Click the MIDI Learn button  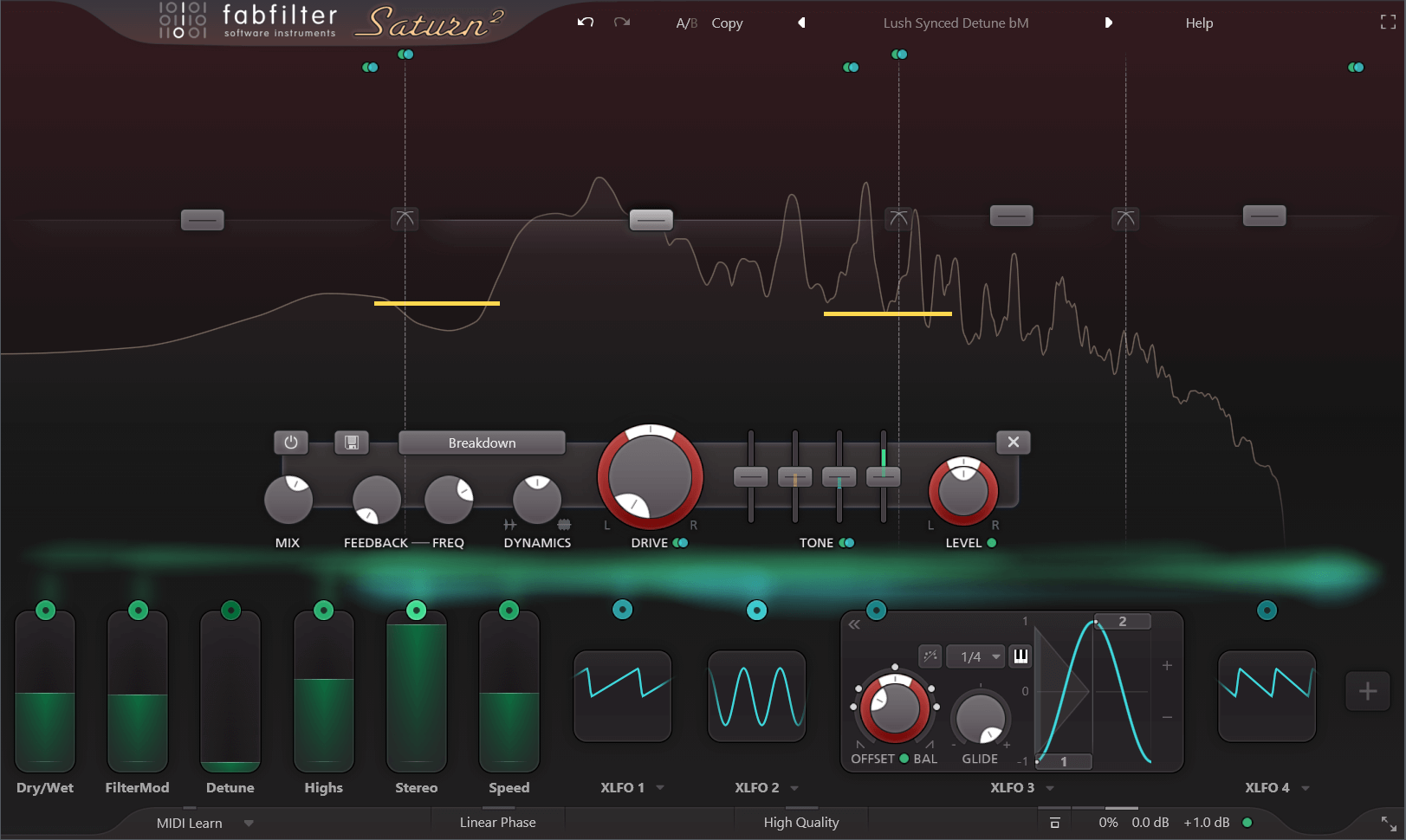pyautogui.click(x=190, y=823)
